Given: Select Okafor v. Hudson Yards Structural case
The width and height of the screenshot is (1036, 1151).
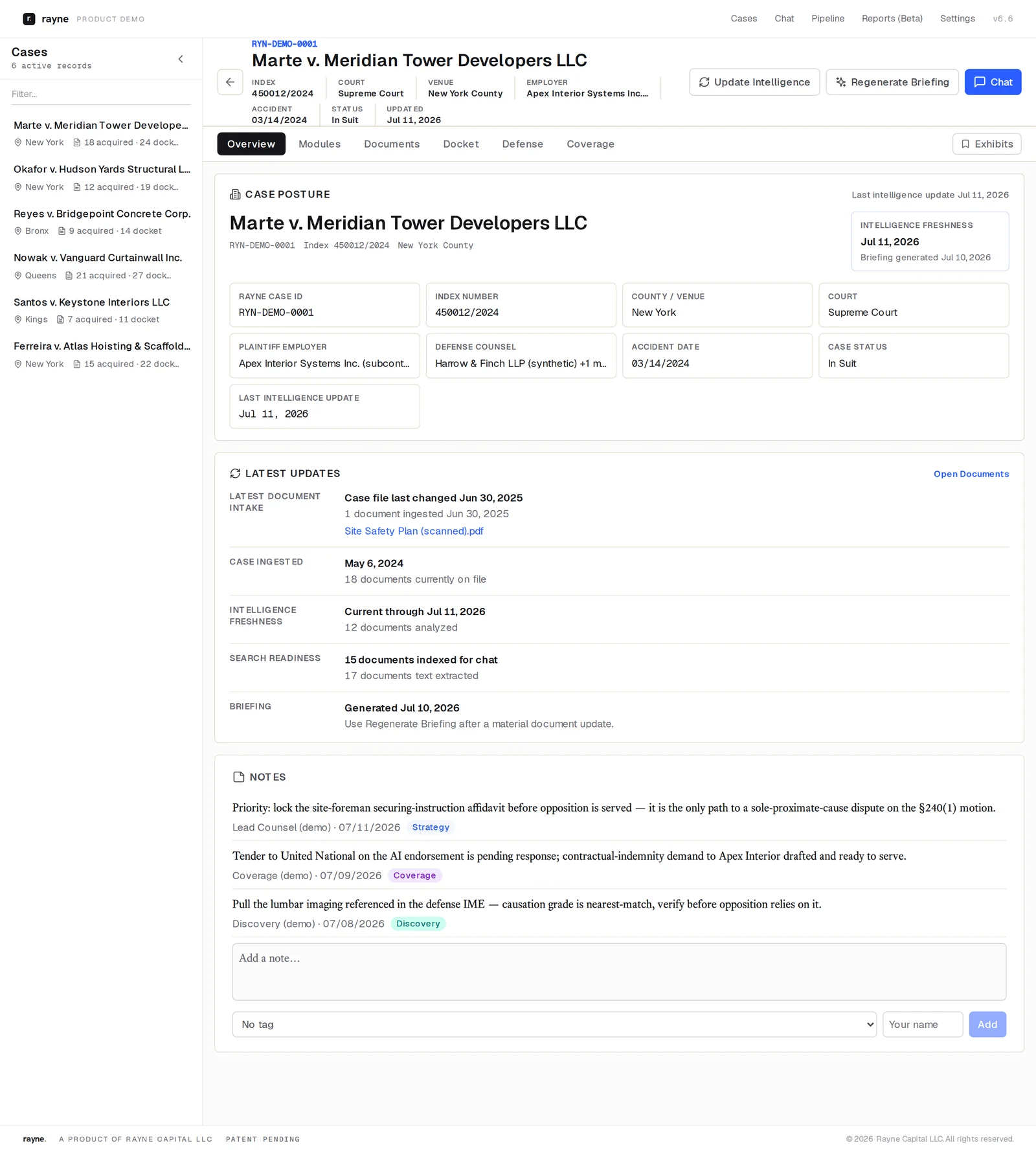Looking at the screenshot, I should [x=101, y=177].
